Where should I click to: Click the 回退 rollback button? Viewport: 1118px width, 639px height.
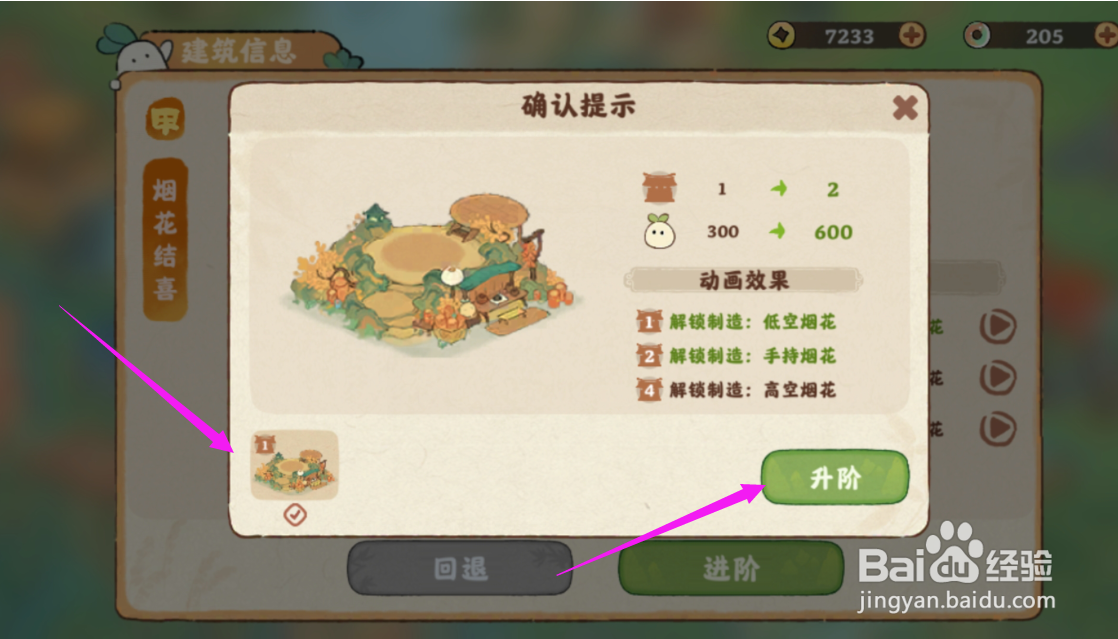coord(460,568)
